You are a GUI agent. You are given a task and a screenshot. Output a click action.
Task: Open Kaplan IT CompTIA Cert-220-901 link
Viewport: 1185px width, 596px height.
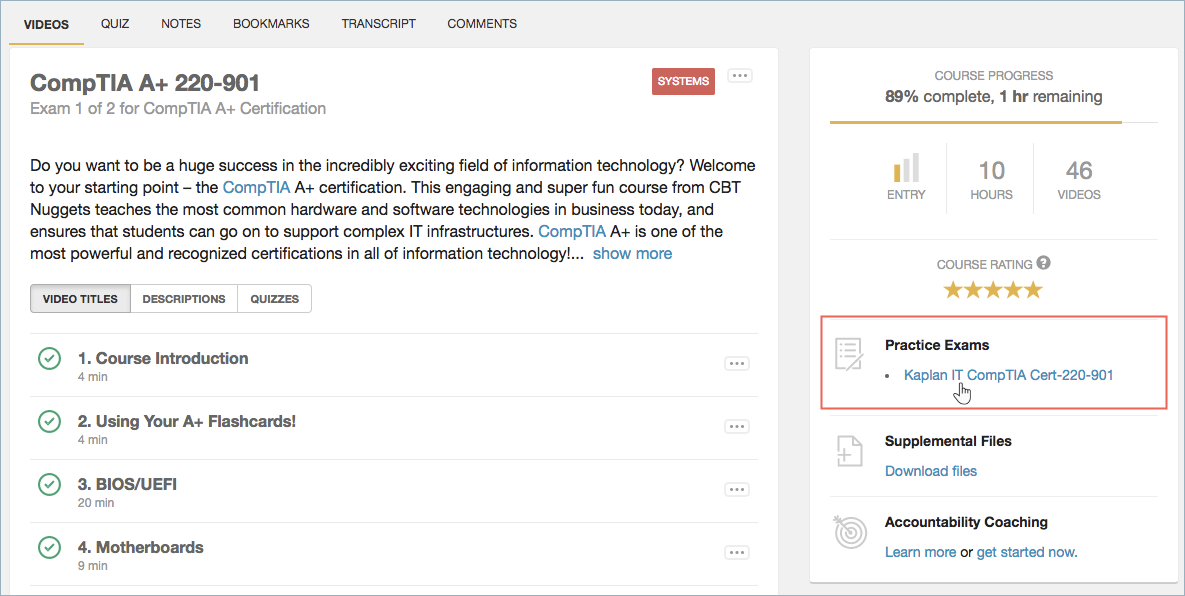[x=1008, y=375]
